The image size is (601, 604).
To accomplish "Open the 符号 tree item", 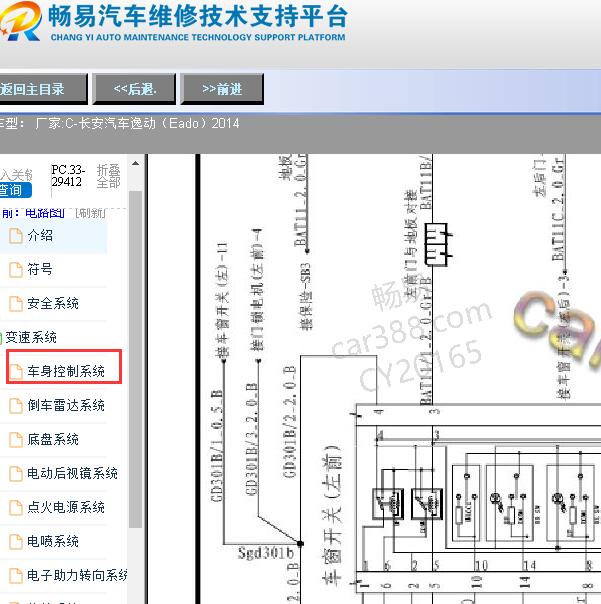I will click(x=40, y=269).
